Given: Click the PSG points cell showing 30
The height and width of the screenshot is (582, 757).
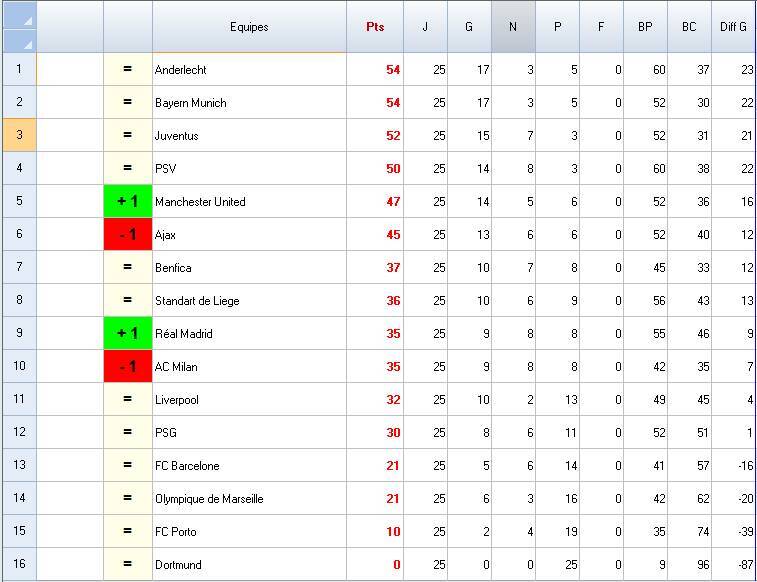Looking at the screenshot, I should click(375, 433).
